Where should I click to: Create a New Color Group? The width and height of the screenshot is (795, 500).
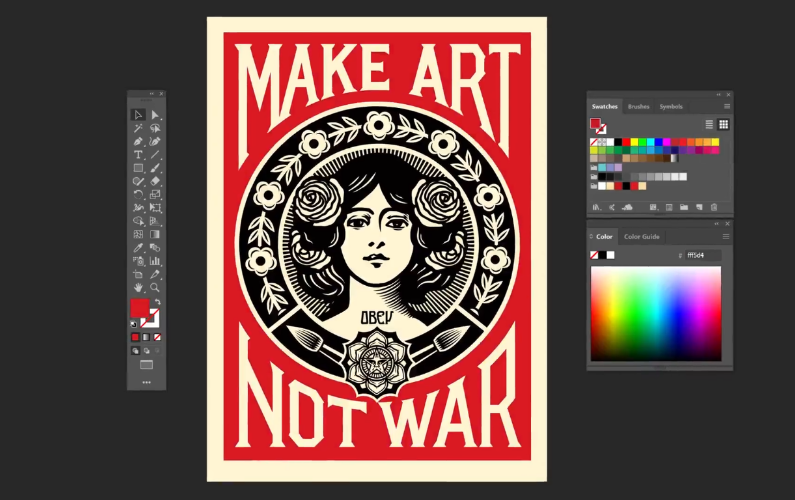pyautogui.click(x=684, y=207)
